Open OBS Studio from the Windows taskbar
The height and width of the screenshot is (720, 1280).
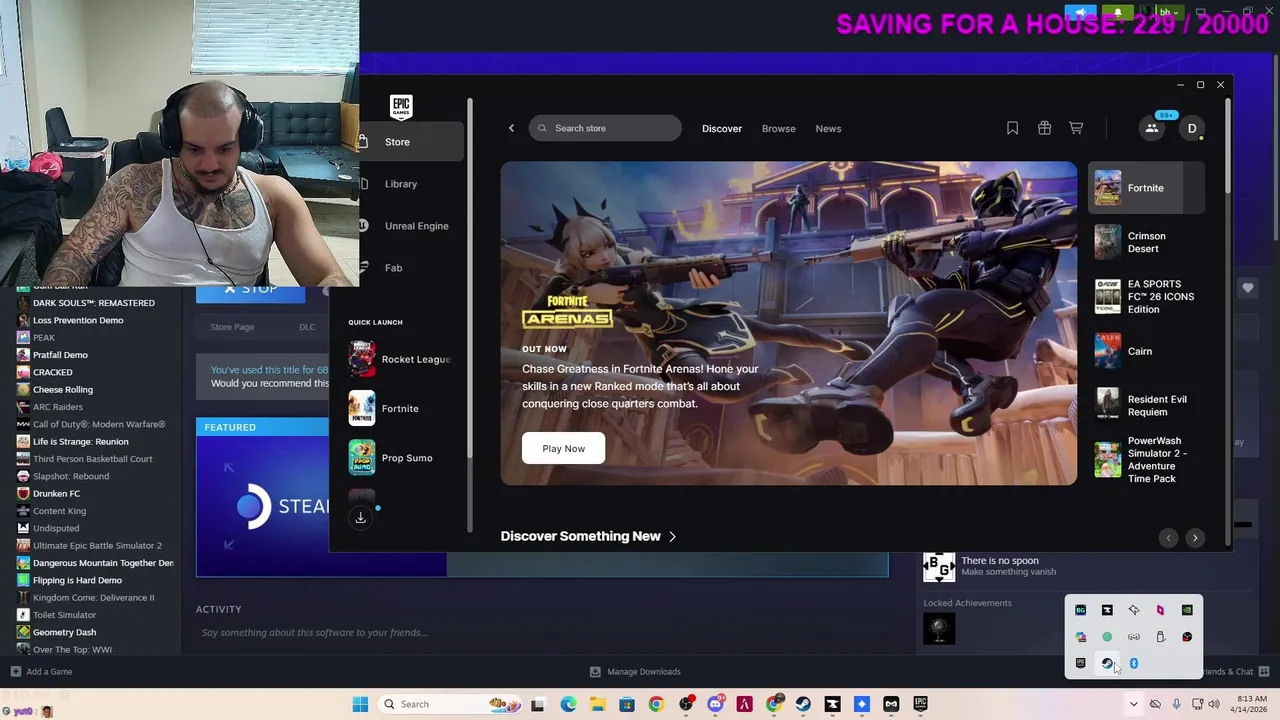click(686, 704)
